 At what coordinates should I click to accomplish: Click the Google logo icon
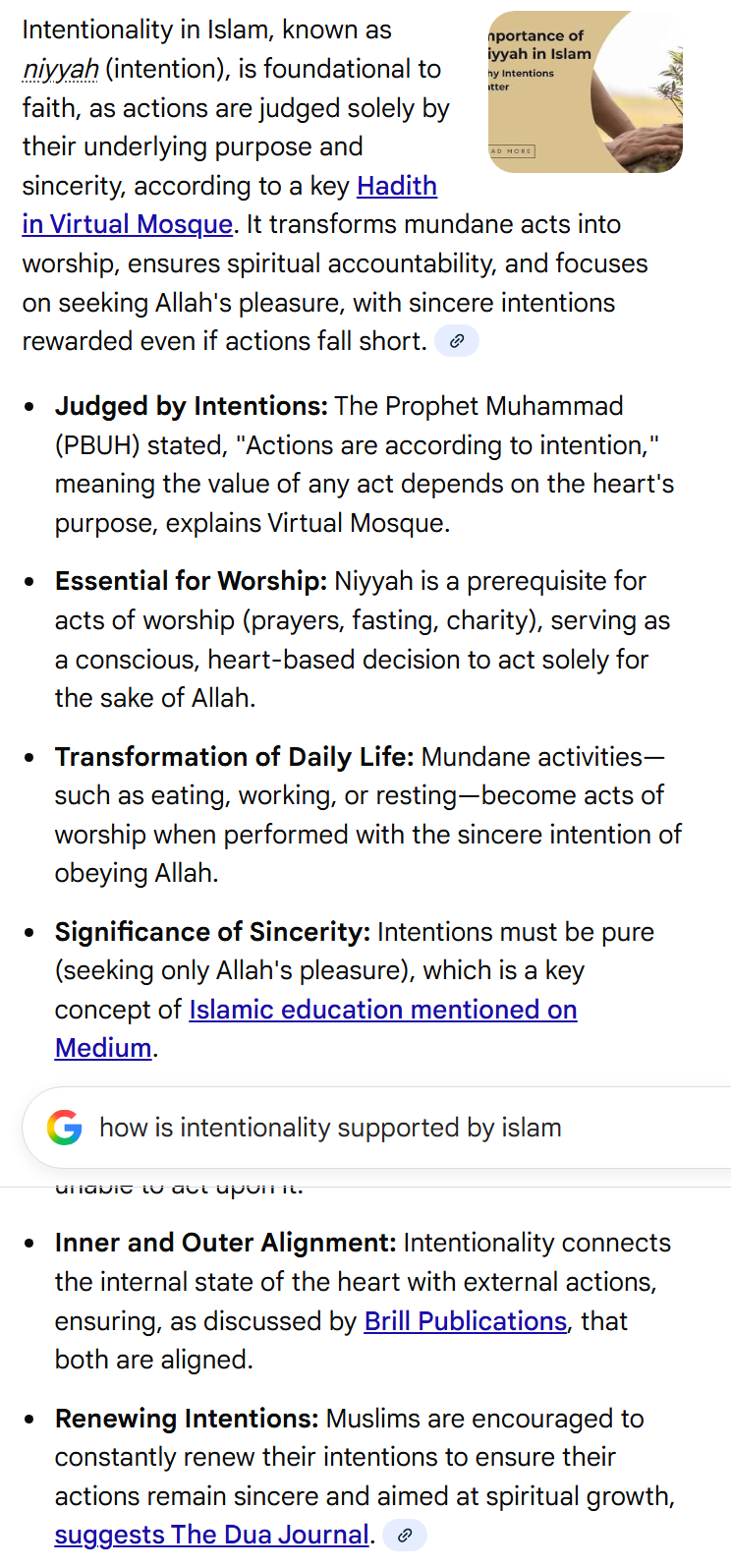(65, 1127)
